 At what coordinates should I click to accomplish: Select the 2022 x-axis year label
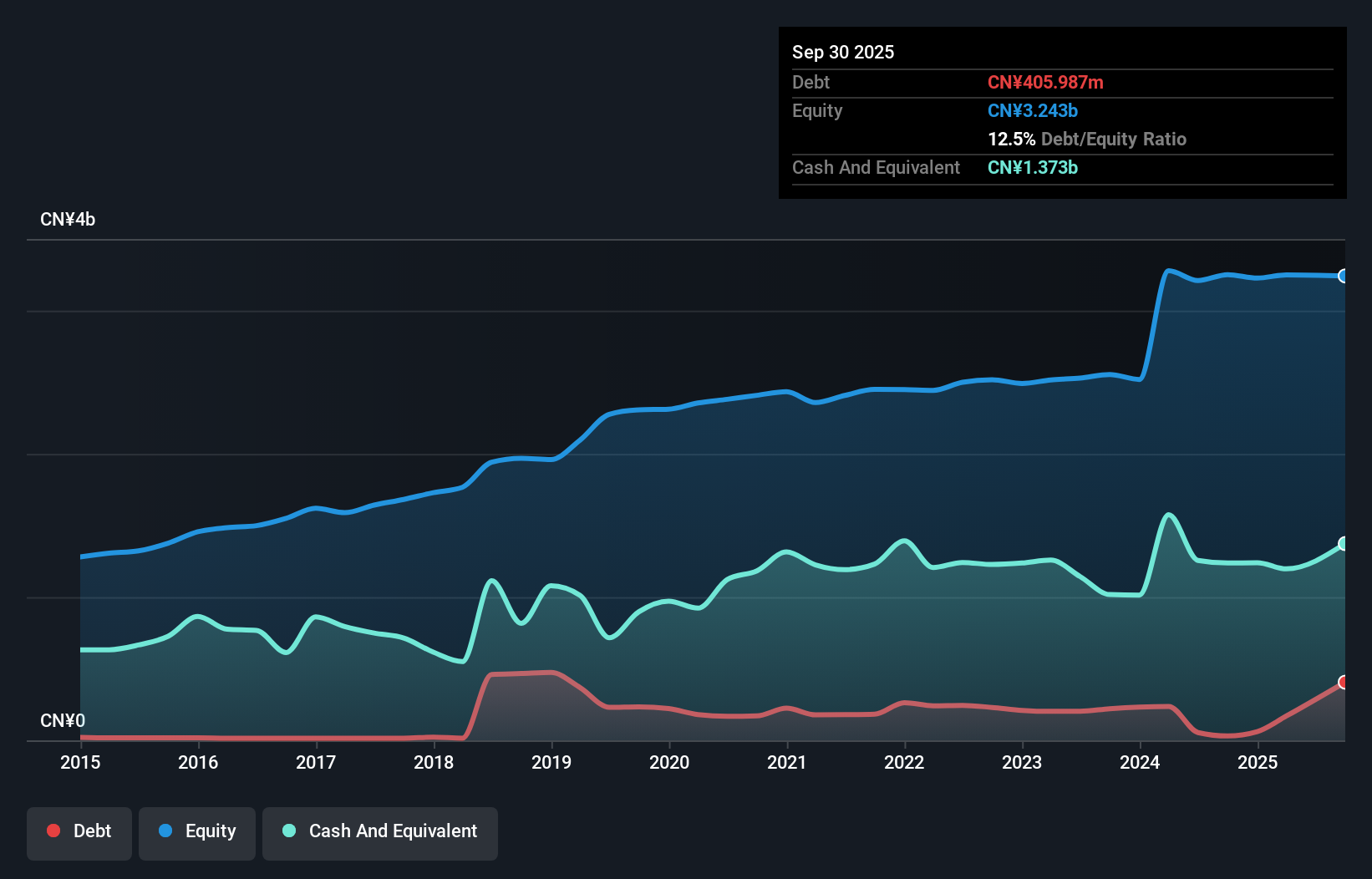pos(904,762)
